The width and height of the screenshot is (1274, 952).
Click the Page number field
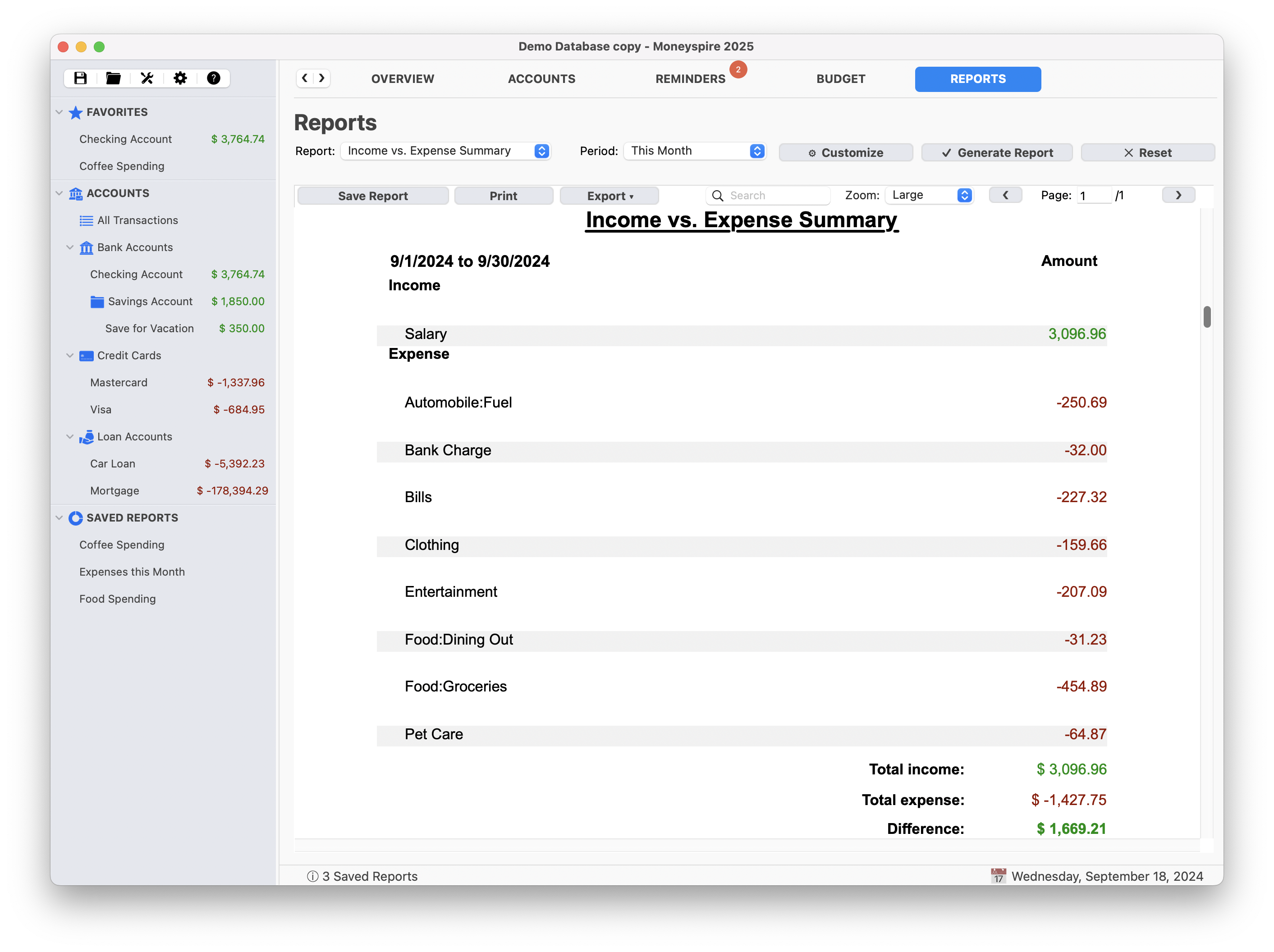pyautogui.click(x=1094, y=196)
